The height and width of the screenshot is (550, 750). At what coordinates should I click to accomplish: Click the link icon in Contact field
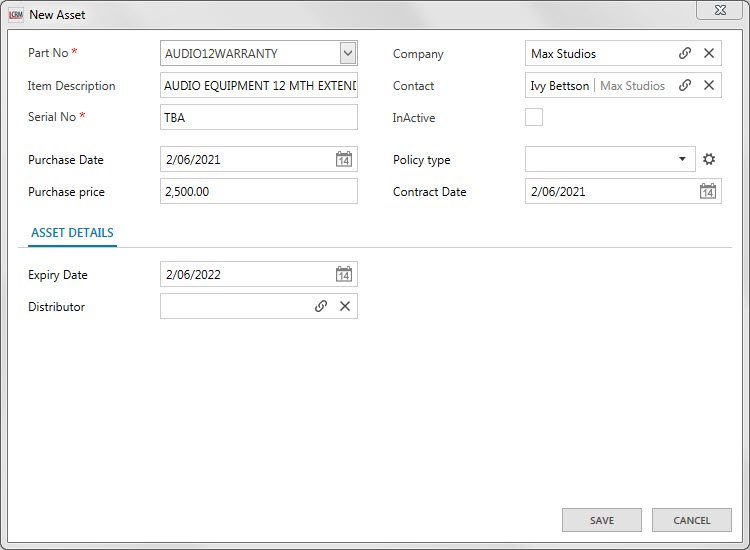685,86
